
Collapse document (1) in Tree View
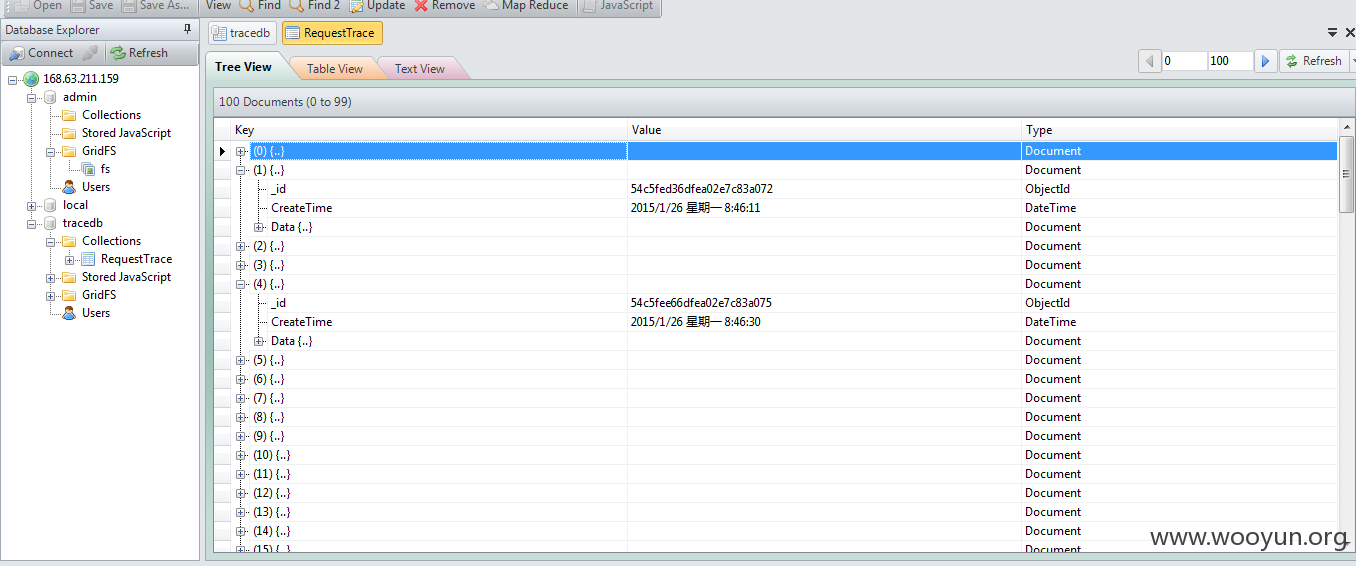[241, 170]
